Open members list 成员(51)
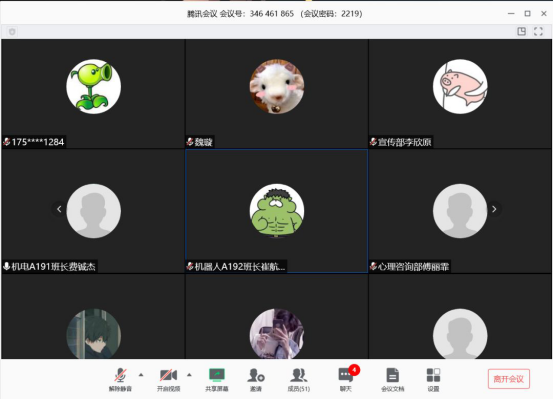The width and height of the screenshot is (553, 399). [x=299, y=379]
